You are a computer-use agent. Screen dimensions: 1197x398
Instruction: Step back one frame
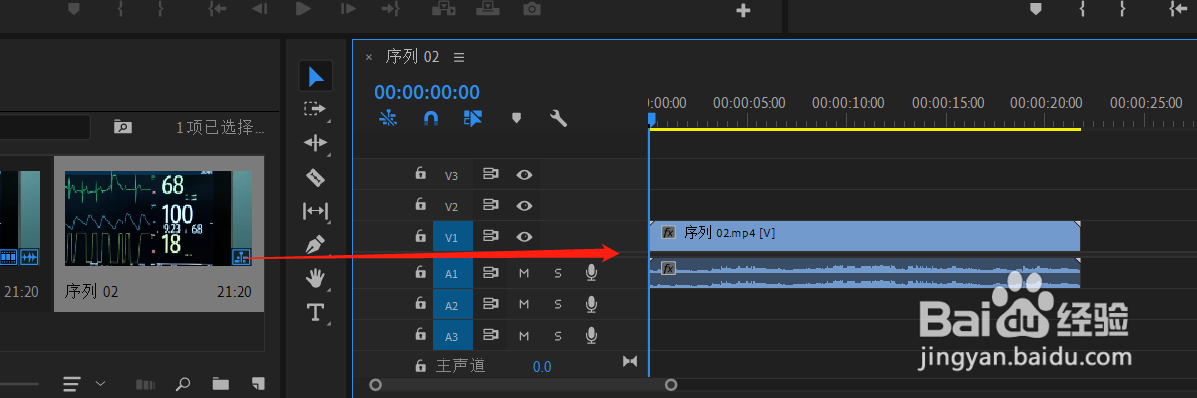(x=260, y=9)
